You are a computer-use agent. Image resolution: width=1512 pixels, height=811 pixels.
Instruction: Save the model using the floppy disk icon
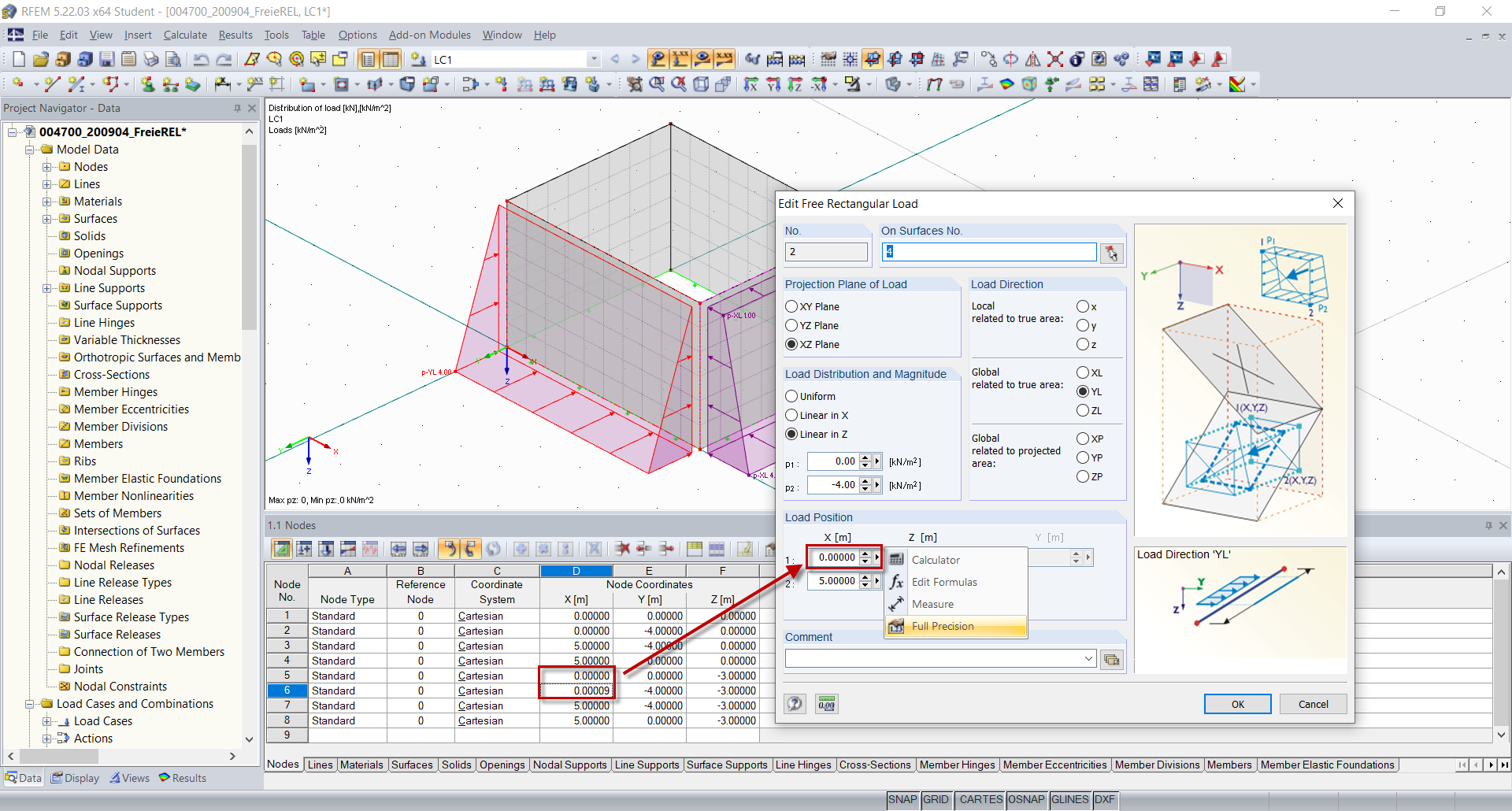coord(107,59)
